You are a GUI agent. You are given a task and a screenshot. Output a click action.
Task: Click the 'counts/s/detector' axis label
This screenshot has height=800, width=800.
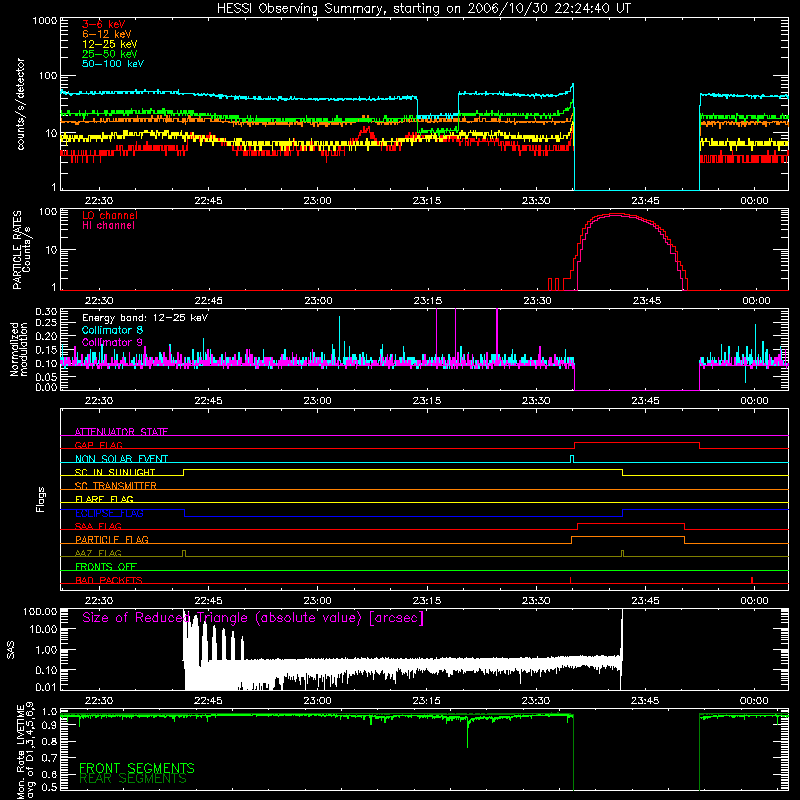coord(21,104)
